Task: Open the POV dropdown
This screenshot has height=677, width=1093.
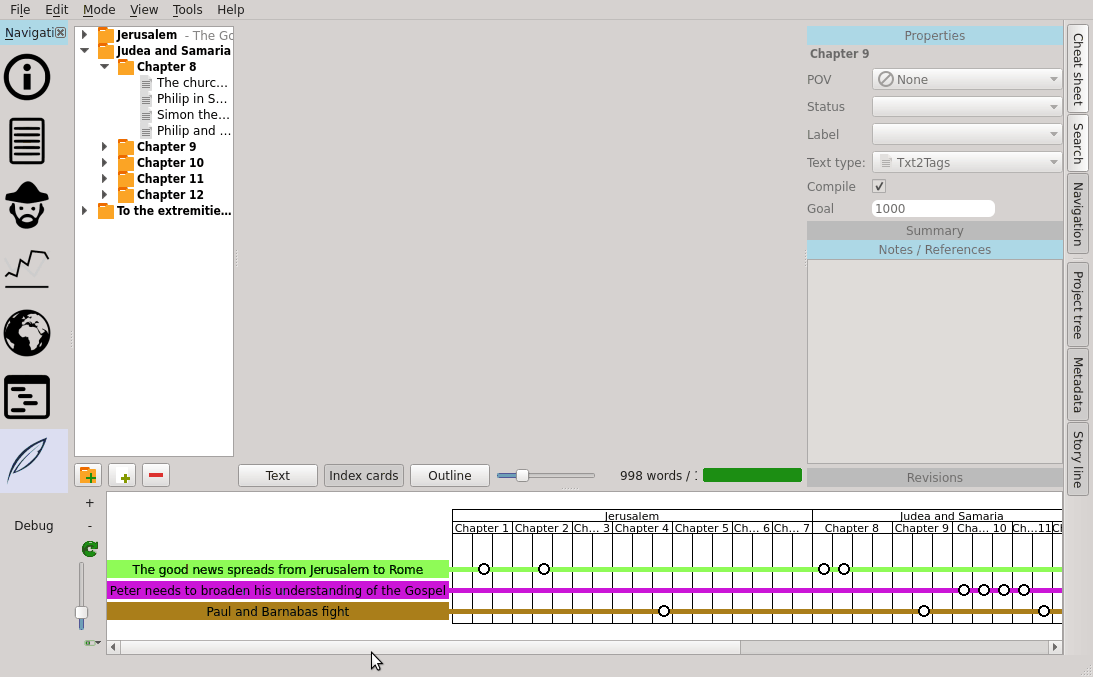Action: click(968, 79)
